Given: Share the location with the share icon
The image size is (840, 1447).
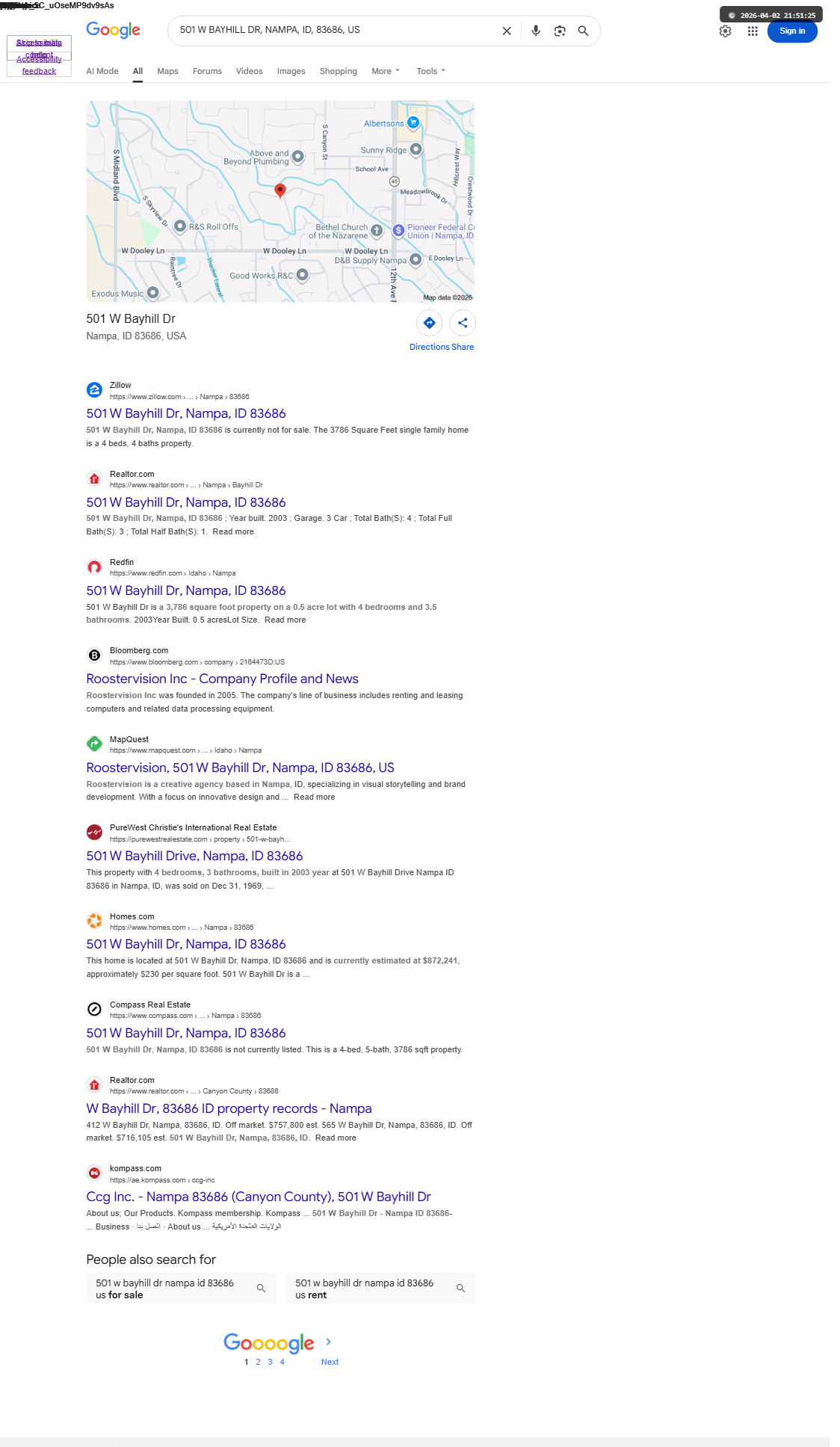Looking at the screenshot, I should pos(463,323).
